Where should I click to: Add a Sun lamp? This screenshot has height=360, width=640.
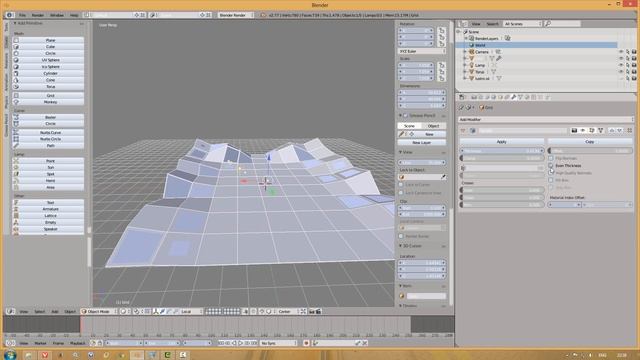pyautogui.click(x=48, y=167)
